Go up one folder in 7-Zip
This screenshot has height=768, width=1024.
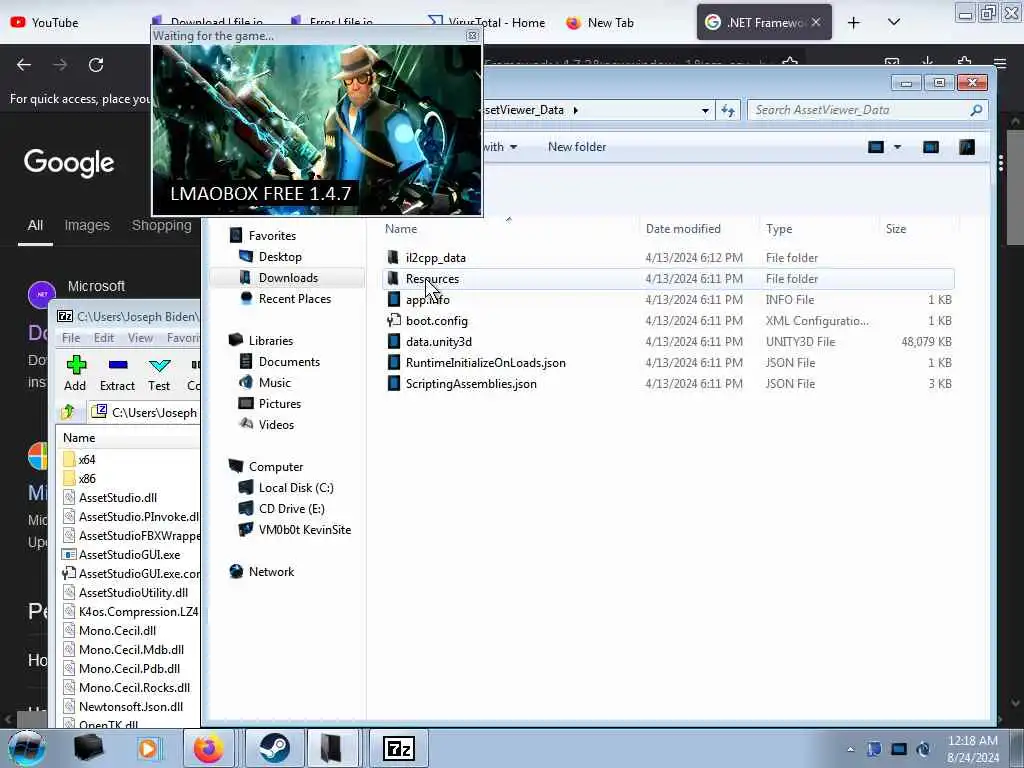[68, 412]
